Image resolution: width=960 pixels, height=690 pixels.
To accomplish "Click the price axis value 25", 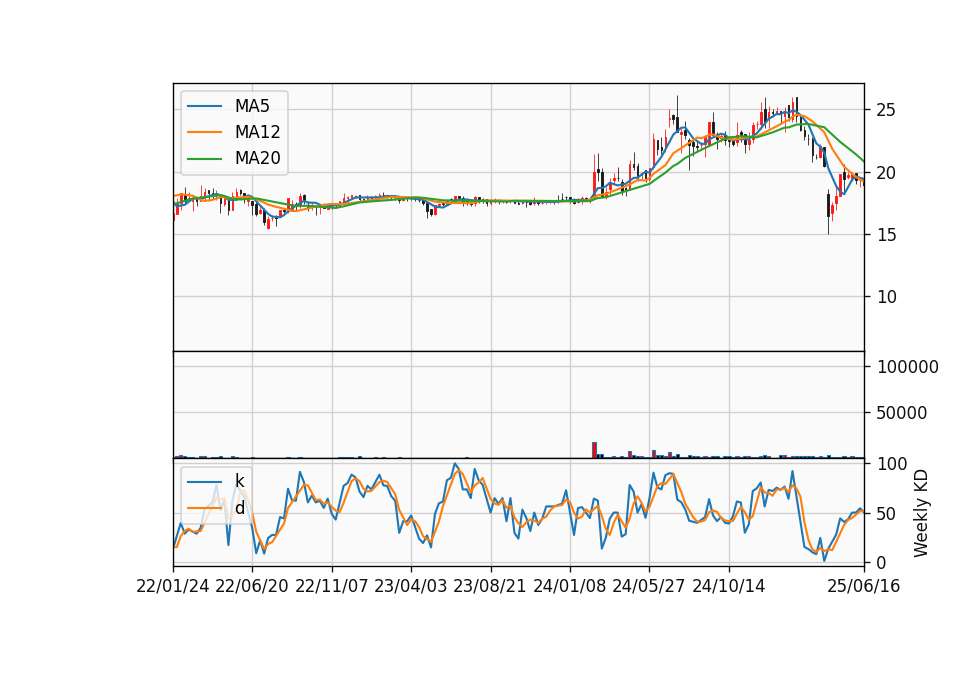I will coord(886,110).
